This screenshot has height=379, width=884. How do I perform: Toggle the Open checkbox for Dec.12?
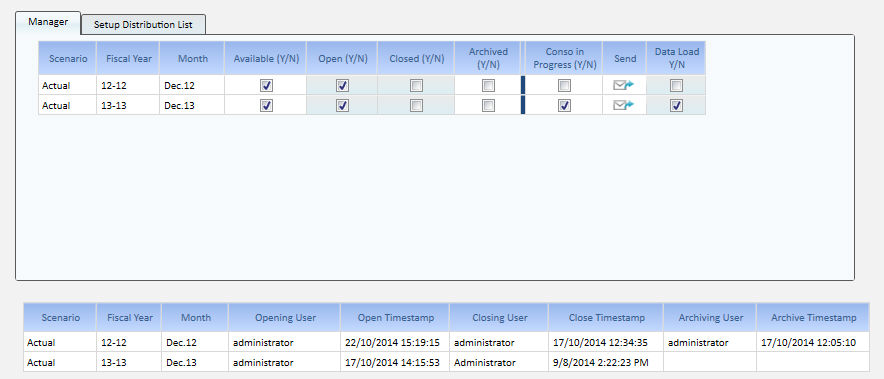tap(342, 86)
